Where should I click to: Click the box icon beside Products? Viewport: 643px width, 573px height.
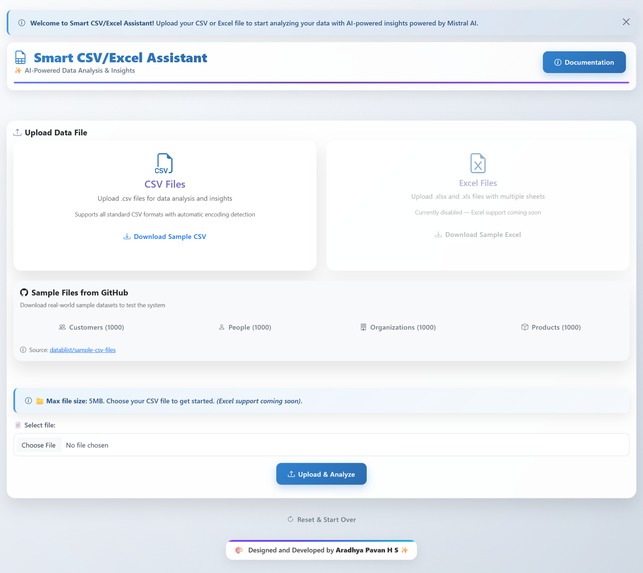(524, 327)
